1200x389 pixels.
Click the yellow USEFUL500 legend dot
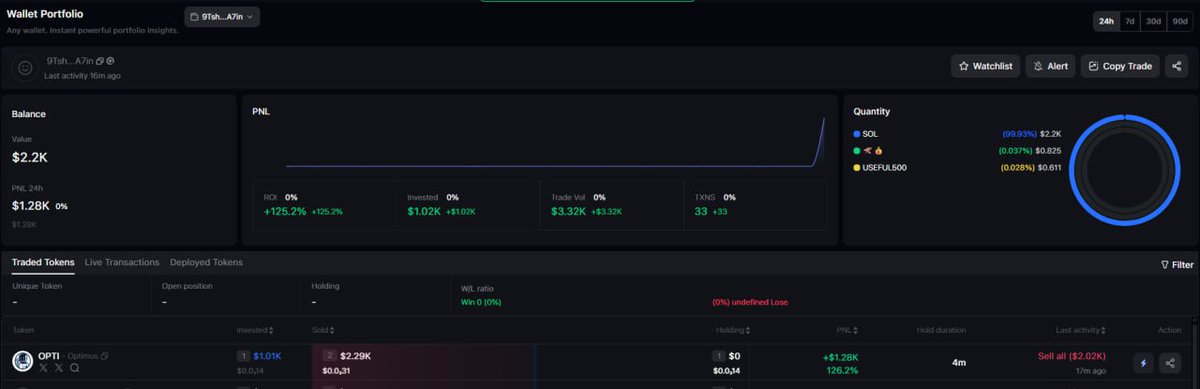(x=857, y=167)
